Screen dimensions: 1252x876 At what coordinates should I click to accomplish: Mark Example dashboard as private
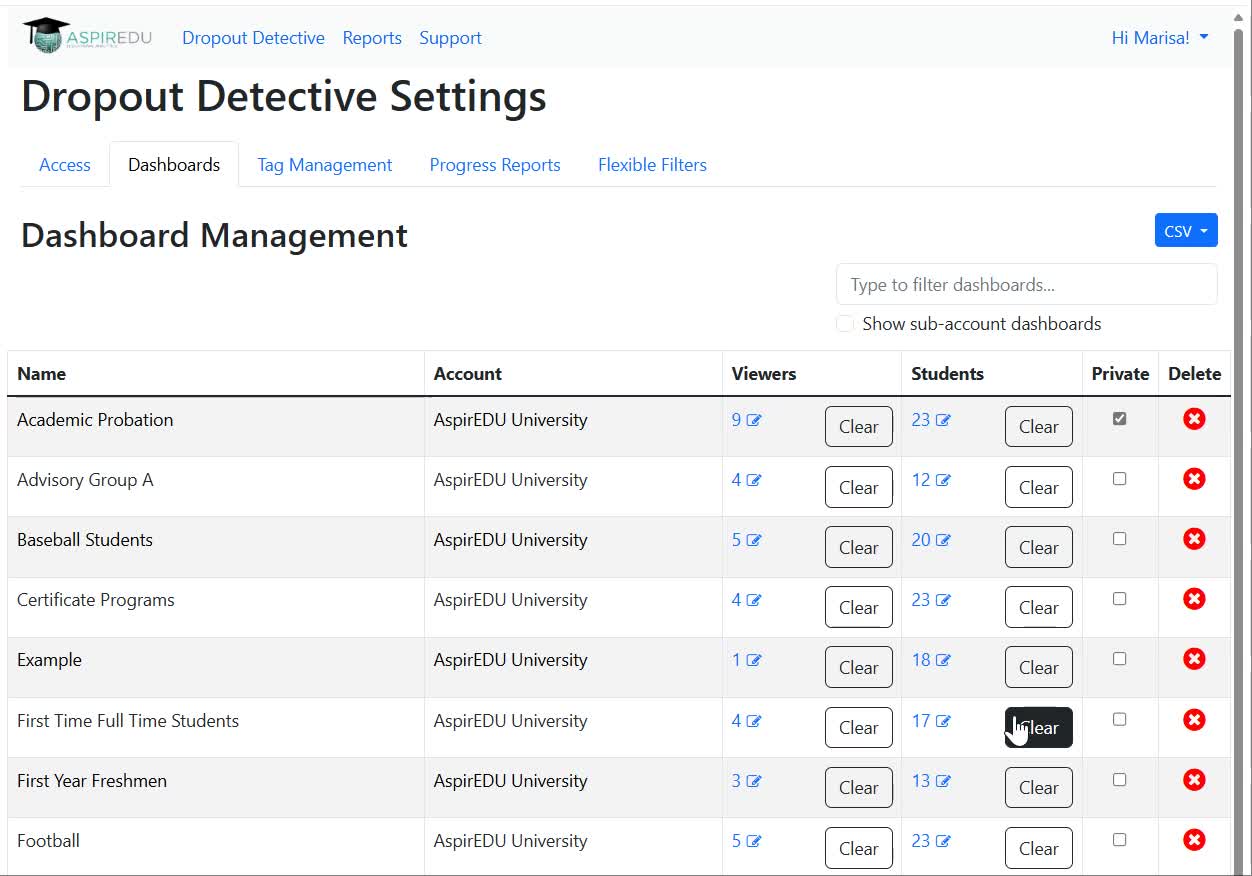pos(1119,659)
